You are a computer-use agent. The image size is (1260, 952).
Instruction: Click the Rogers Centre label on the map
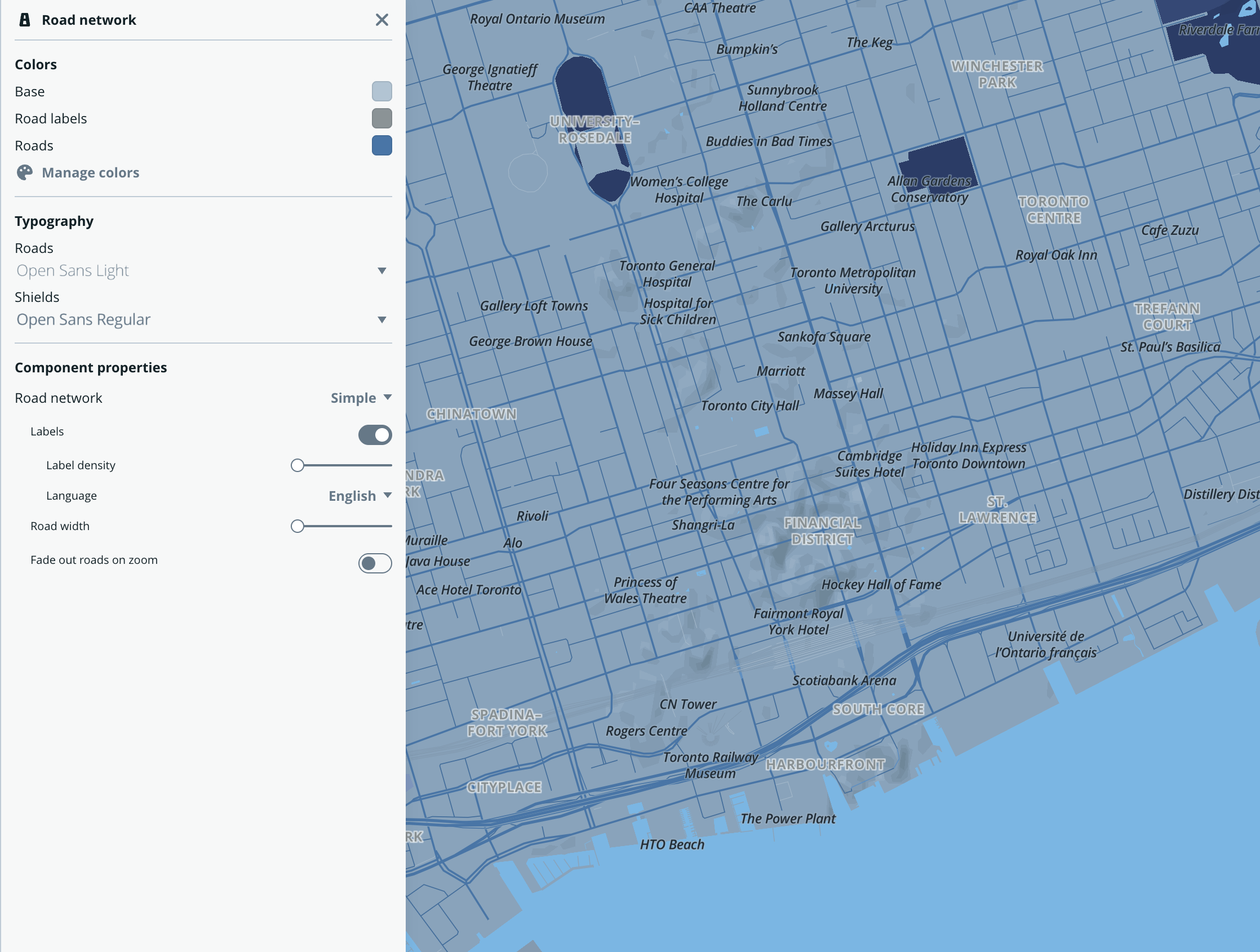(646, 731)
